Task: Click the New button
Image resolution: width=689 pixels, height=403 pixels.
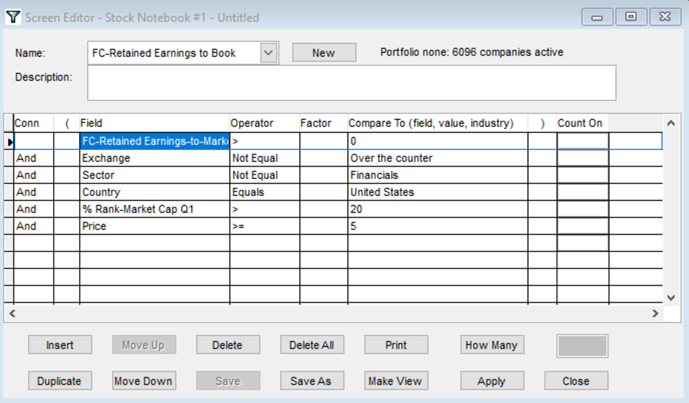Action: point(324,53)
